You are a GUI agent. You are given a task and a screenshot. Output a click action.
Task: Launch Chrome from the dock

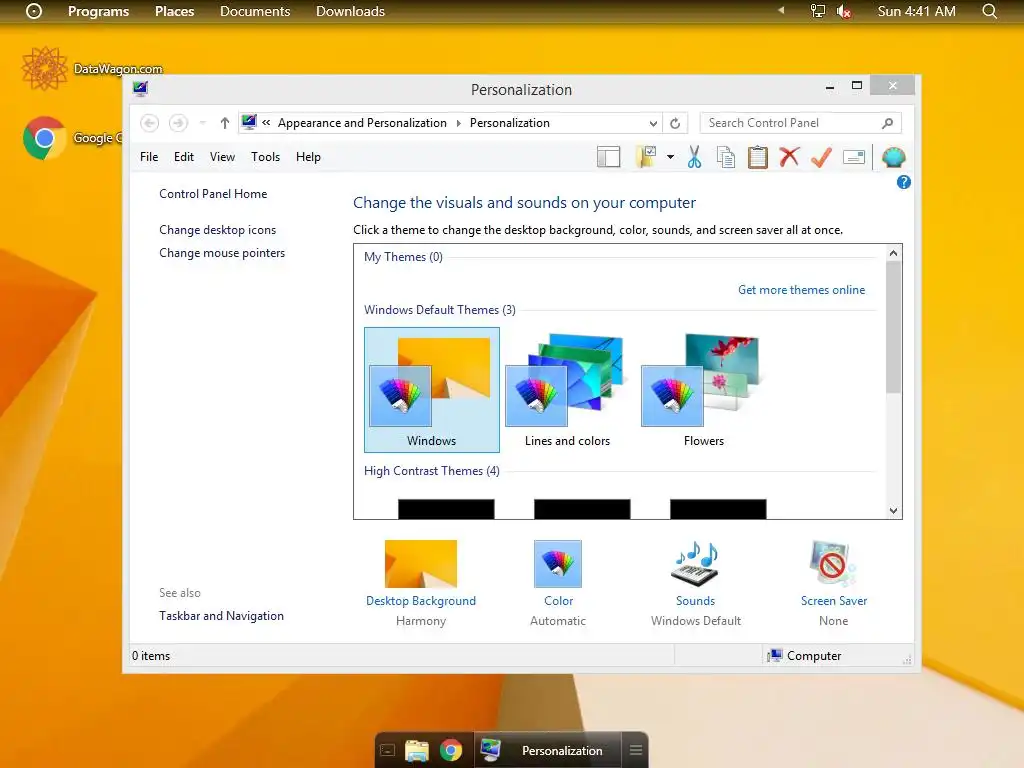[451, 750]
